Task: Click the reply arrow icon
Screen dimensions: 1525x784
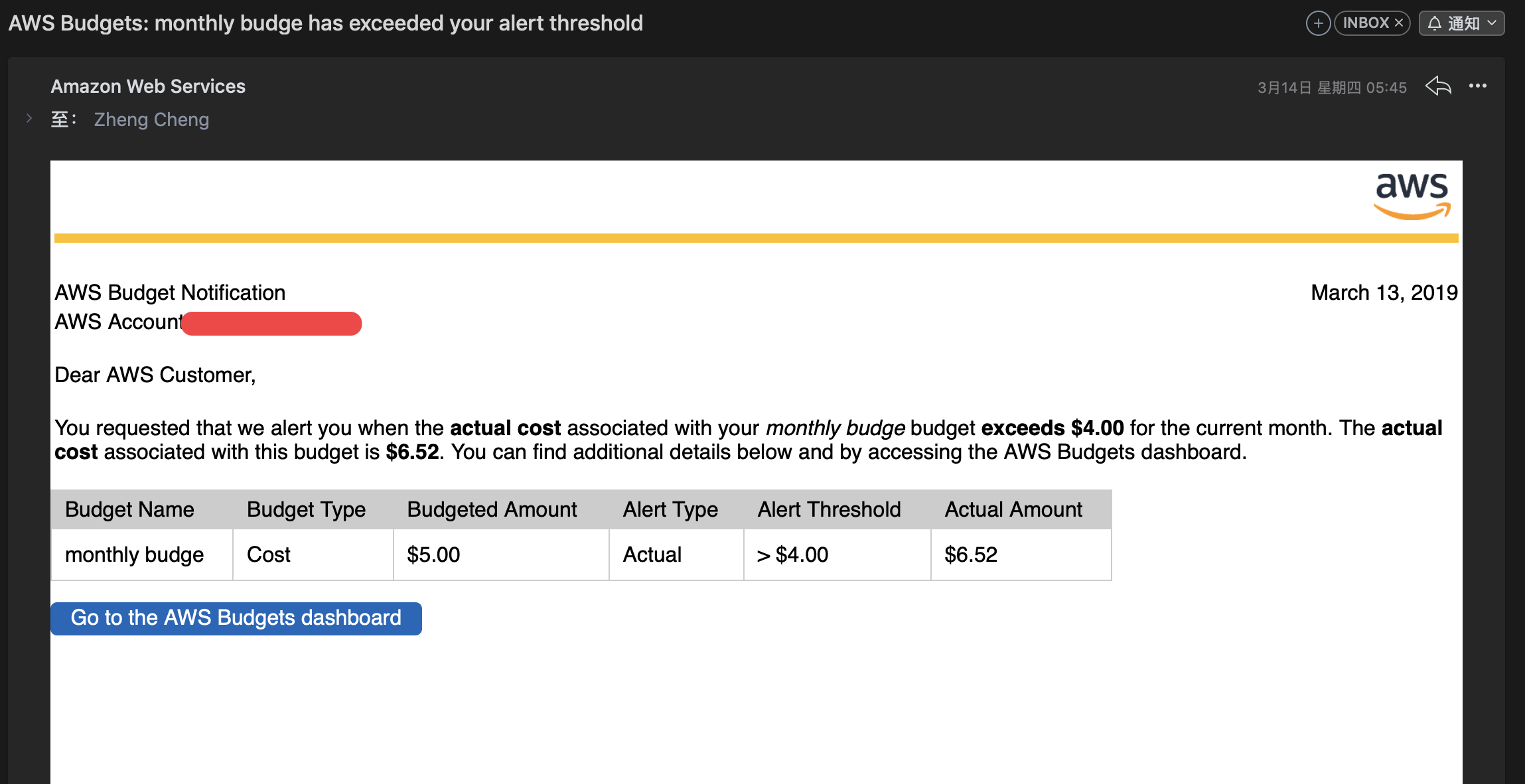Action: click(1438, 86)
